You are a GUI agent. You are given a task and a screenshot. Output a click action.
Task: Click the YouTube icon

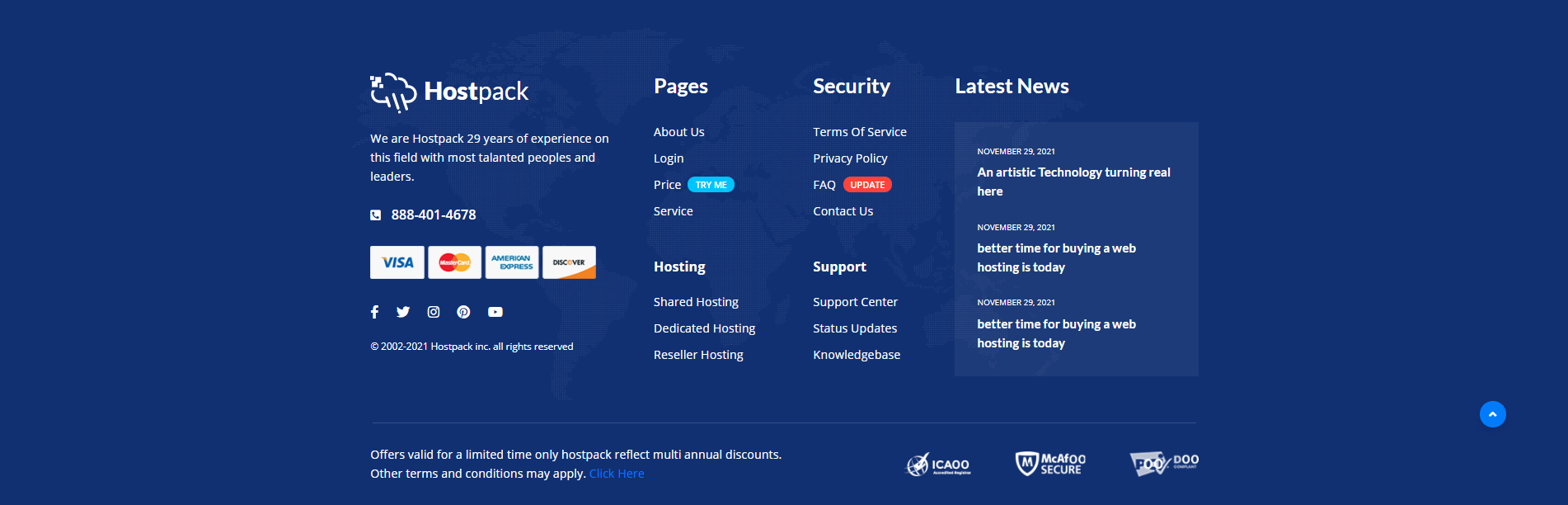(495, 312)
